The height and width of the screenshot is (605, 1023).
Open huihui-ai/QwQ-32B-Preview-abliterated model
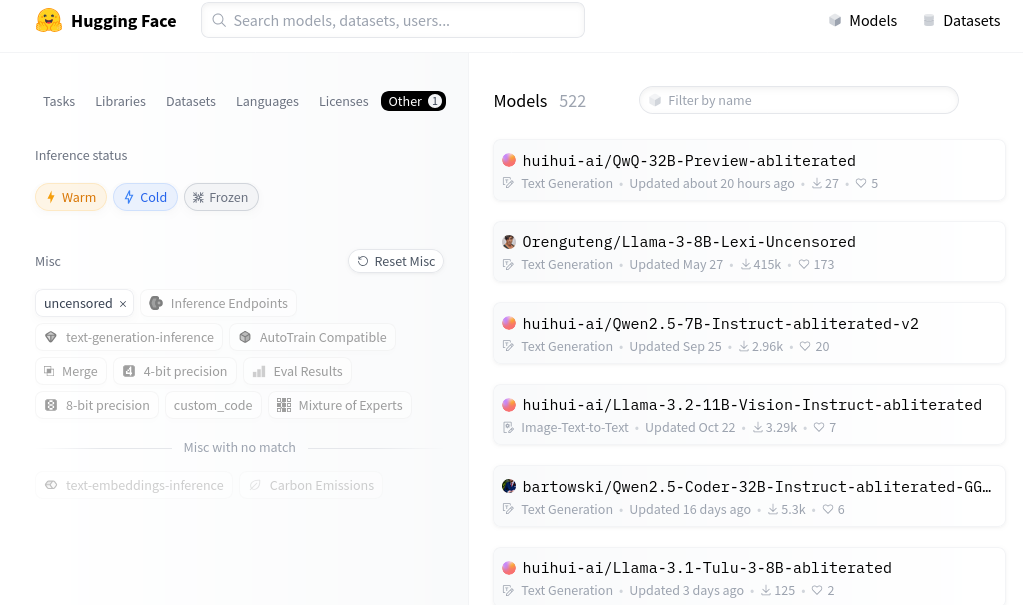688,160
